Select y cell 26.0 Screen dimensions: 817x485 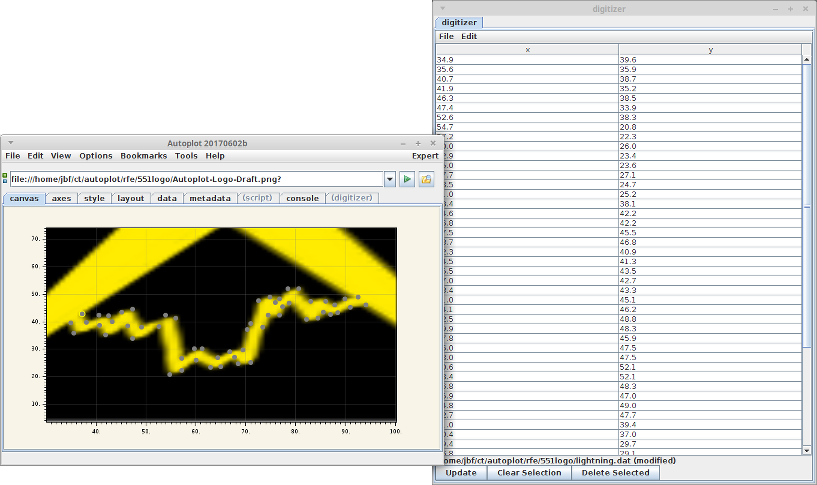(710, 146)
